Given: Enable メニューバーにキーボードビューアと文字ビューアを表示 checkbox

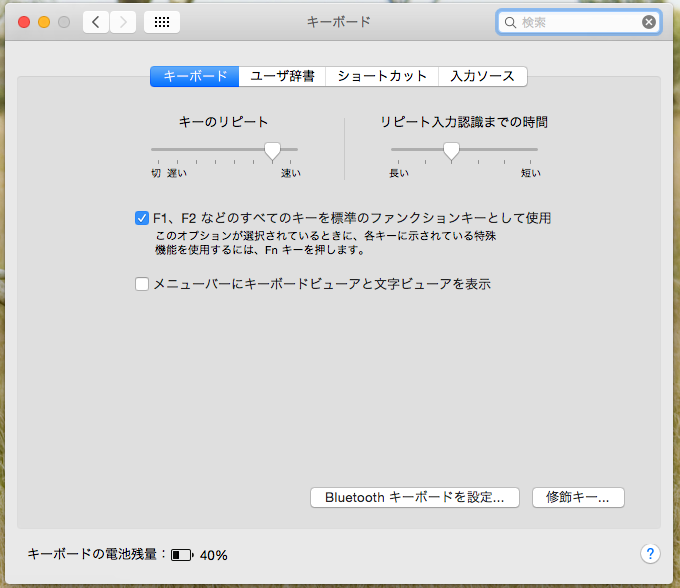Looking at the screenshot, I should point(142,284).
